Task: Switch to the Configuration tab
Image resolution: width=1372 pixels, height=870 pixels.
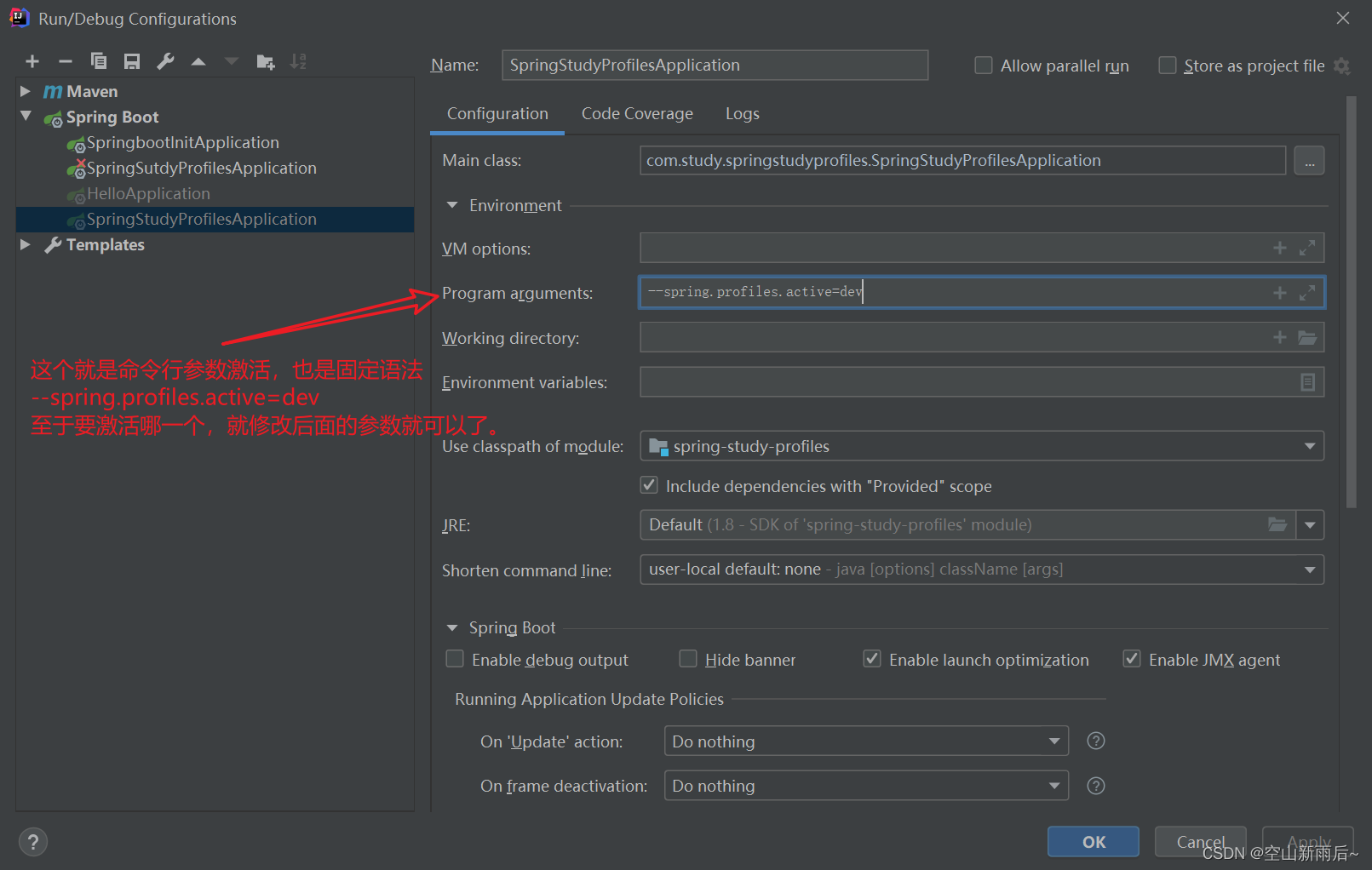Action: click(x=497, y=114)
